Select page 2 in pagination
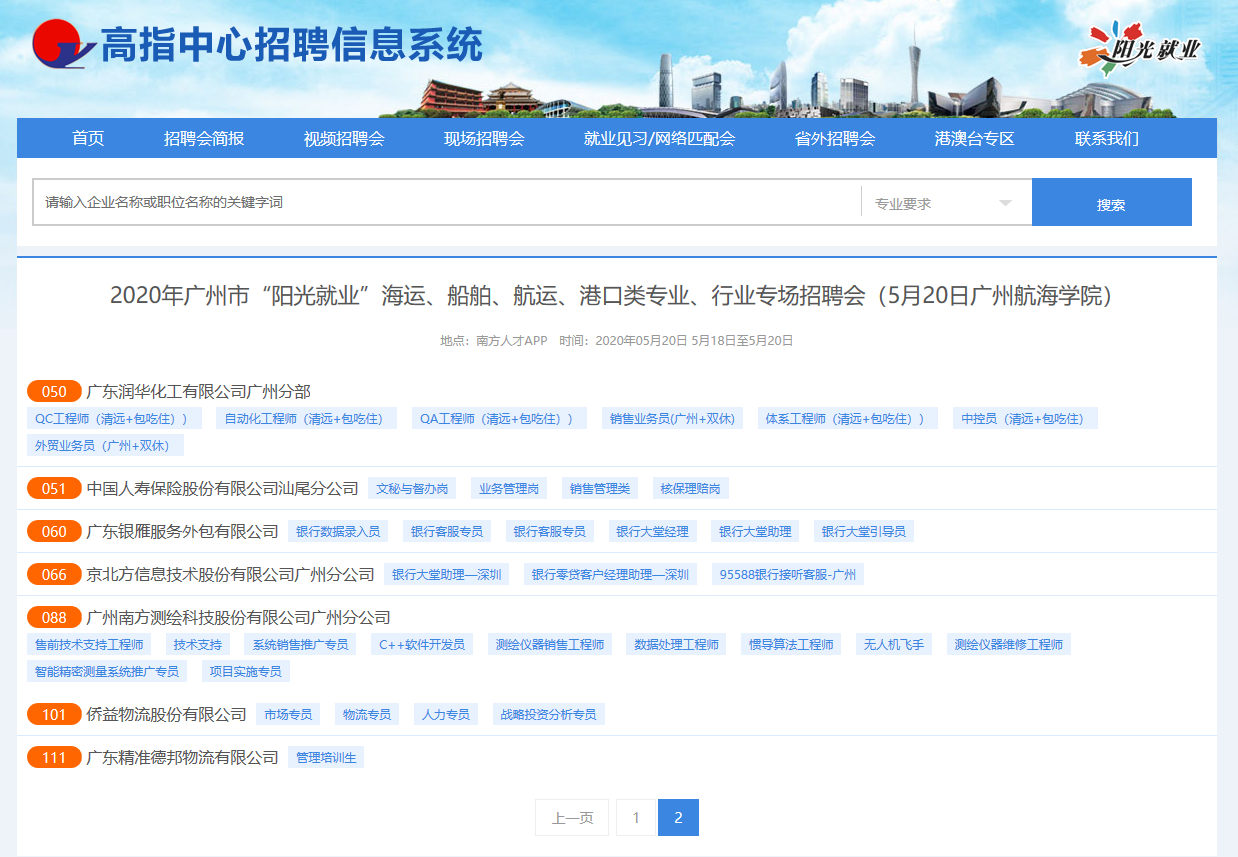 [678, 818]
